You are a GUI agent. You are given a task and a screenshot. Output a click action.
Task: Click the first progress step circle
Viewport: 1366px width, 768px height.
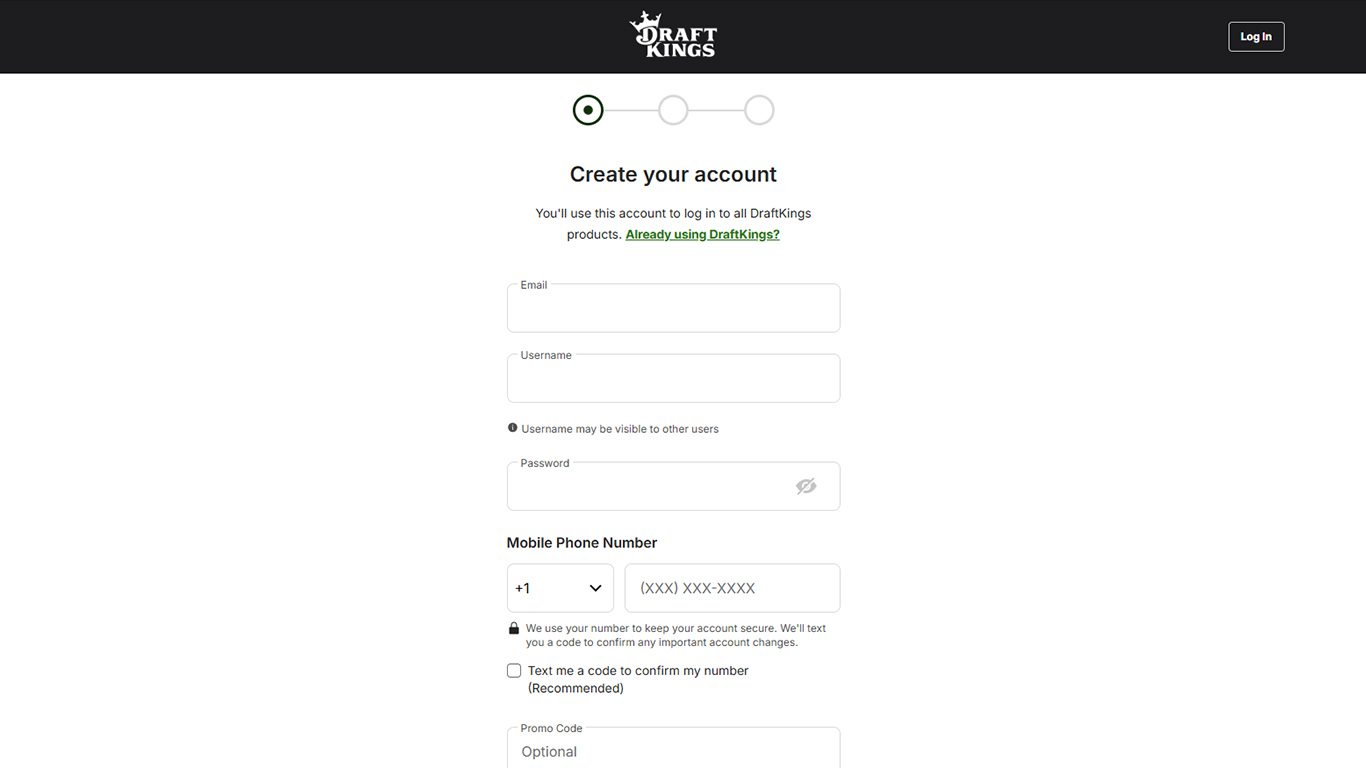click(x=588, y=110)
